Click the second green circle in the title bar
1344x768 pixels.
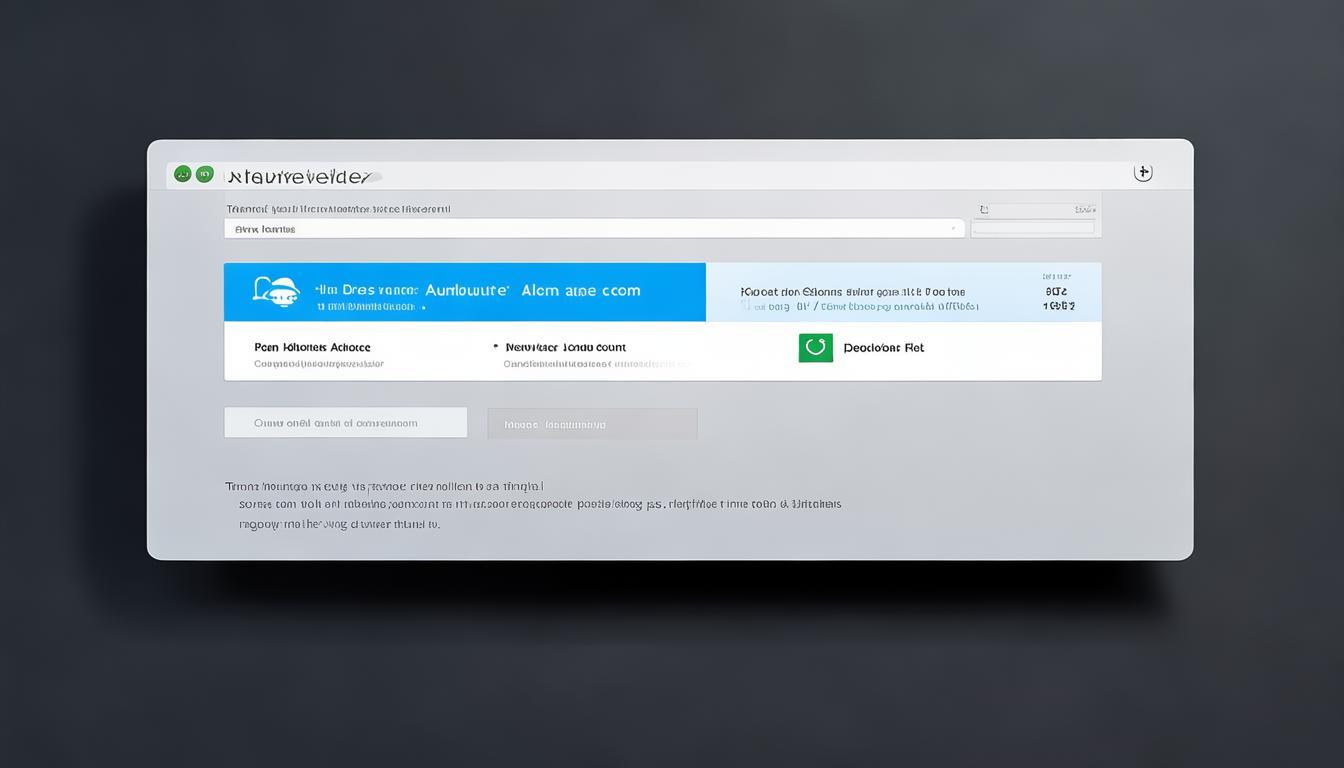205,174
